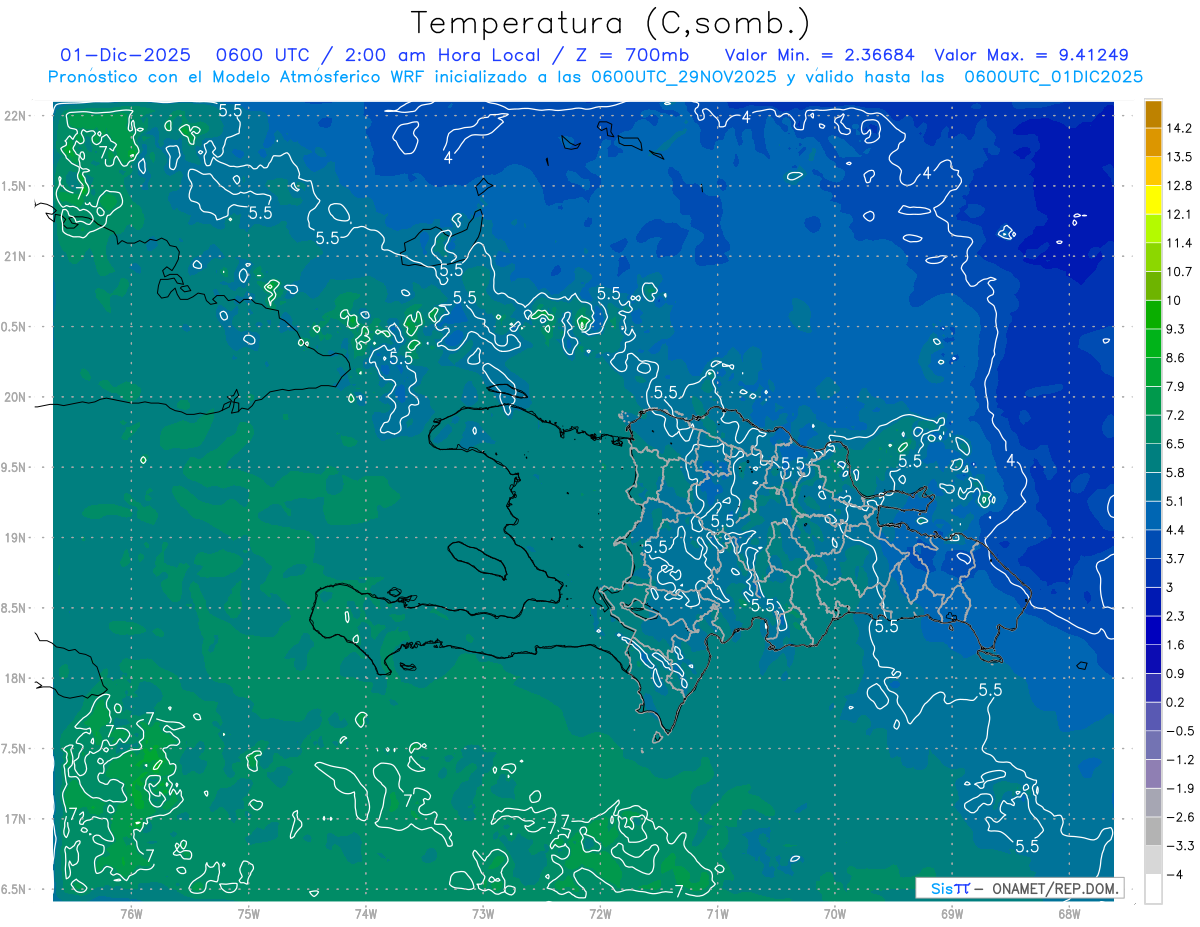This screenshot has width=1200, height=927.
Task: Click the '74W' longitude axis label
Action: 366,914
